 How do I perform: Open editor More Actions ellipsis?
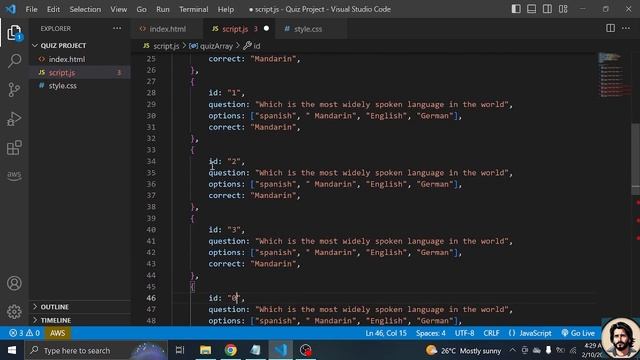[x=626, y=28]
